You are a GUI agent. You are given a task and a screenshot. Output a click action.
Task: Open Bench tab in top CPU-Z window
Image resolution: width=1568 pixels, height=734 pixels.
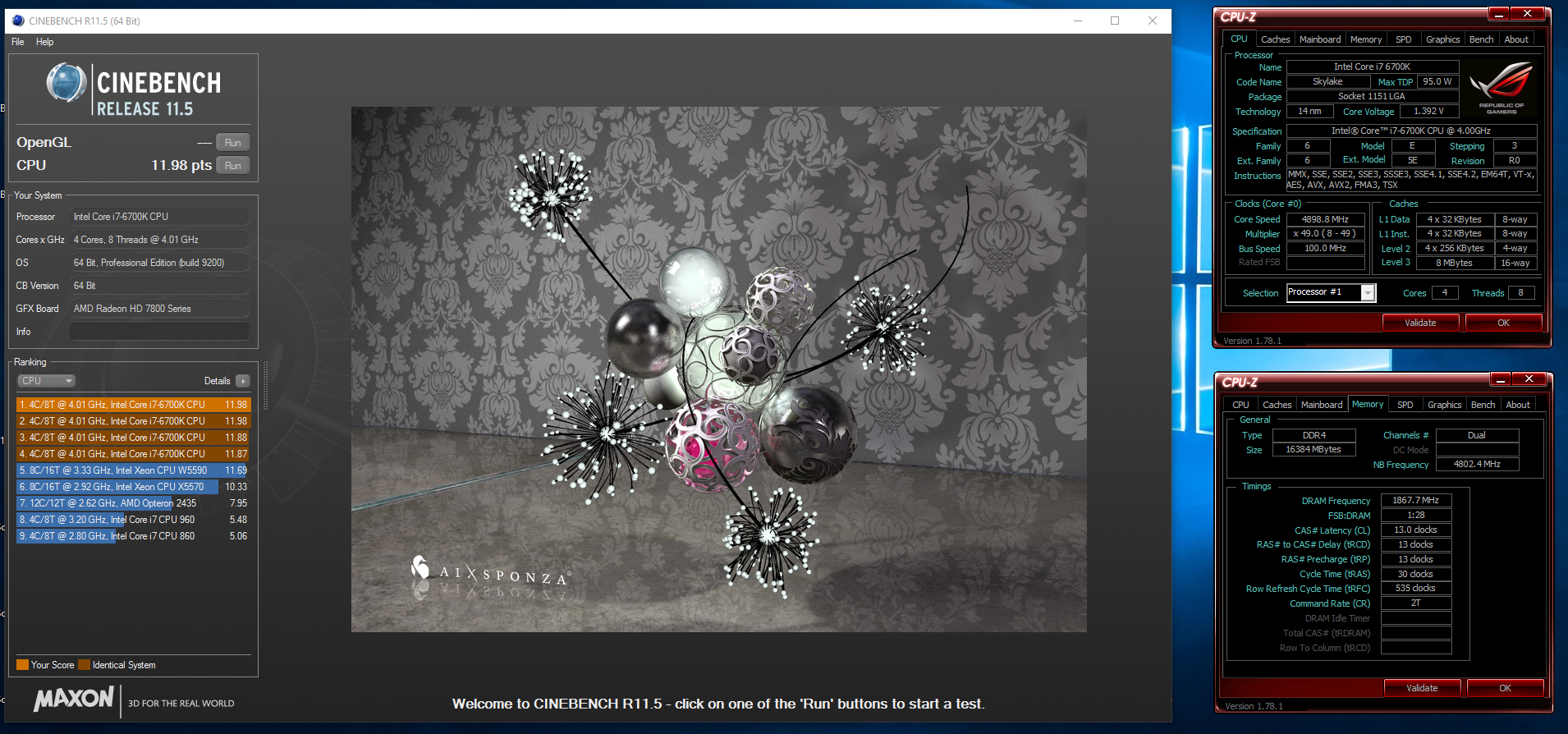coord(1482,39)
